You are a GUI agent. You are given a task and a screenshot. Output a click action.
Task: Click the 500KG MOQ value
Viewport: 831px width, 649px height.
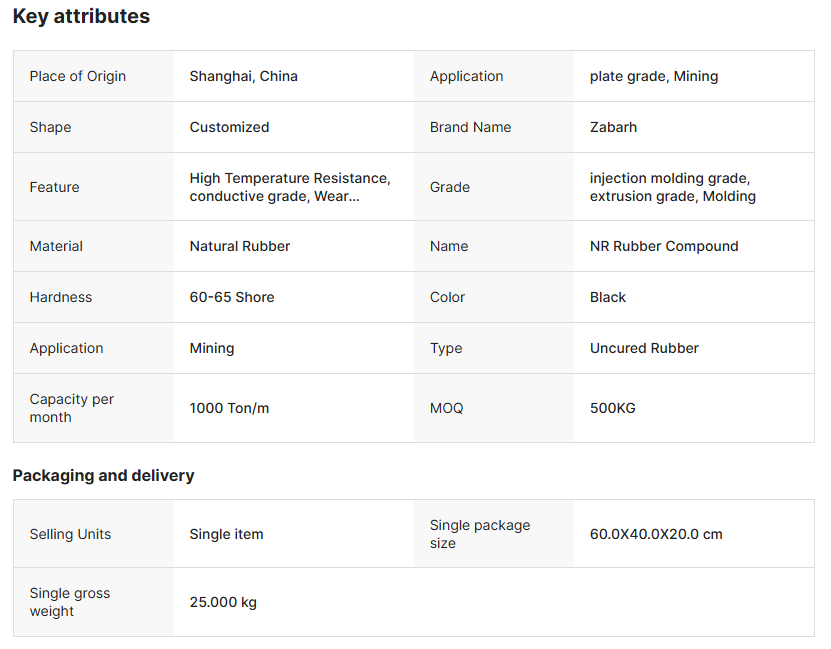(612, 408)
